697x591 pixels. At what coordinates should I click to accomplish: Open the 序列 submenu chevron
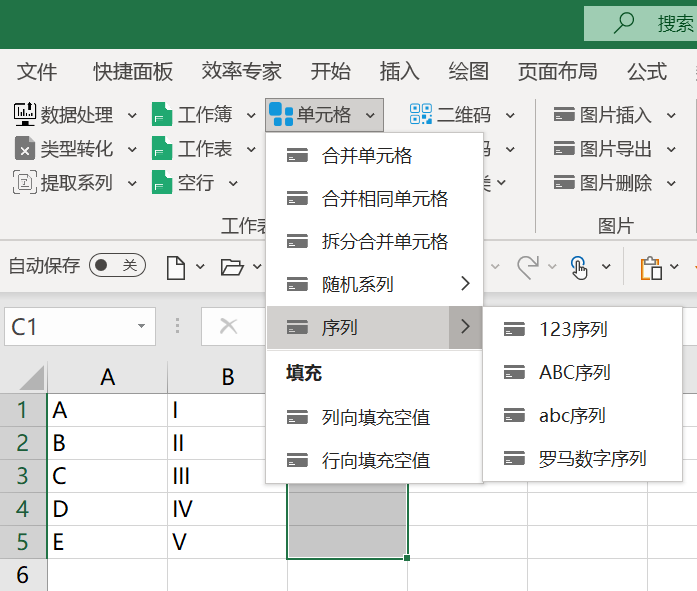(465, 327)
